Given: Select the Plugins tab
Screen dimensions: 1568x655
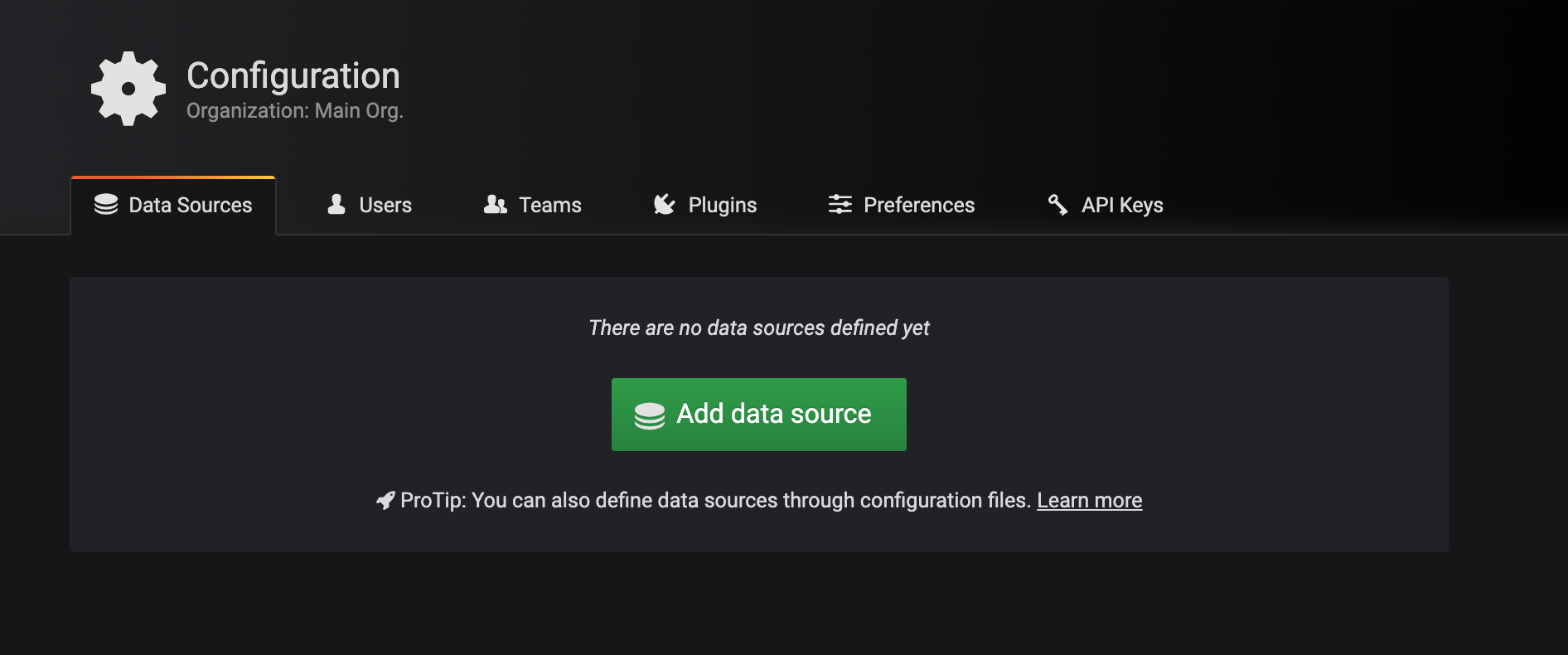Looking at the screenshot, I should (x=704, y=205).
